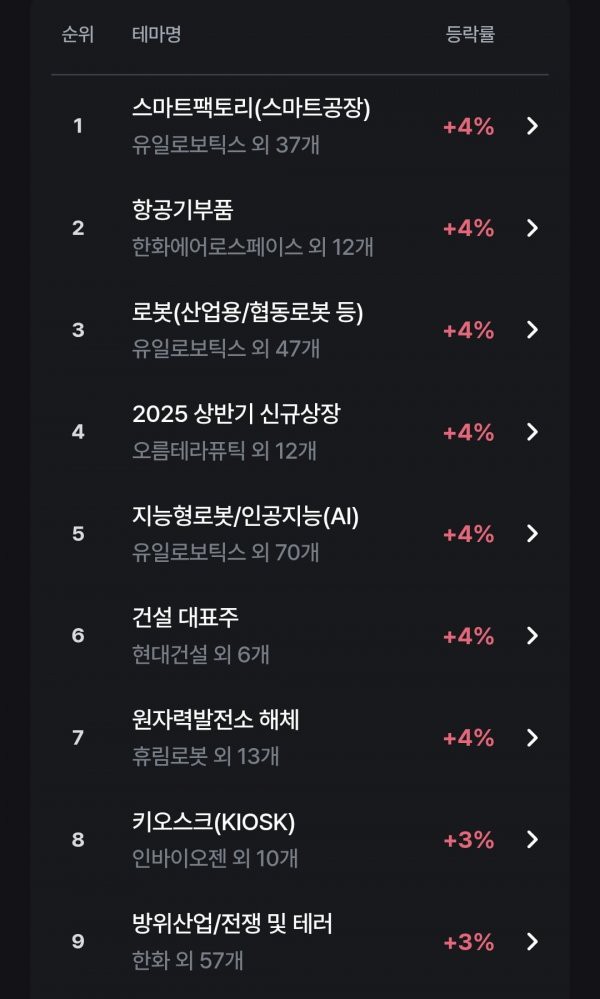This screenshot has width=600, height=999.
Task: Click the chevron beside 지능형로봇/인공지능(AI)
Action: [532, 533]
